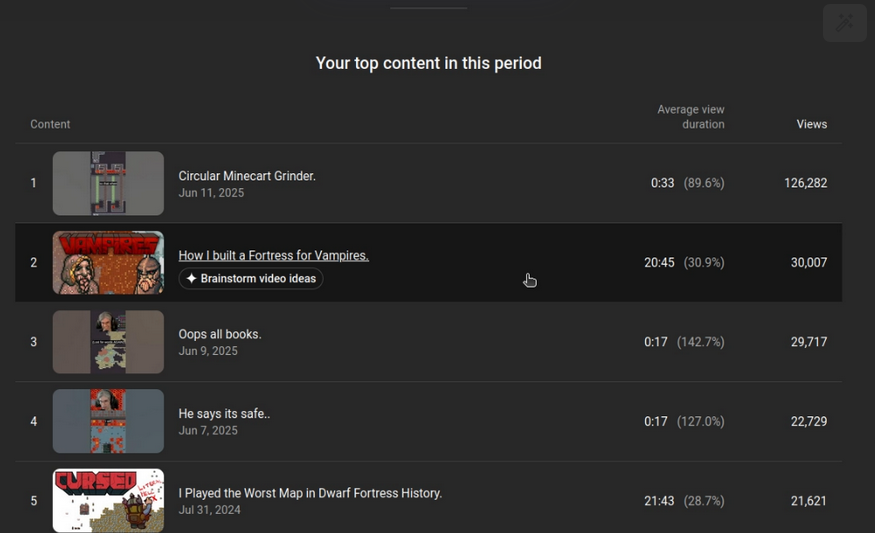Image resolution: width=875 pixels, height=533 pixels.
Task: Open How I built a Fortress for Vampires link
Action: [x=273, y=255]
